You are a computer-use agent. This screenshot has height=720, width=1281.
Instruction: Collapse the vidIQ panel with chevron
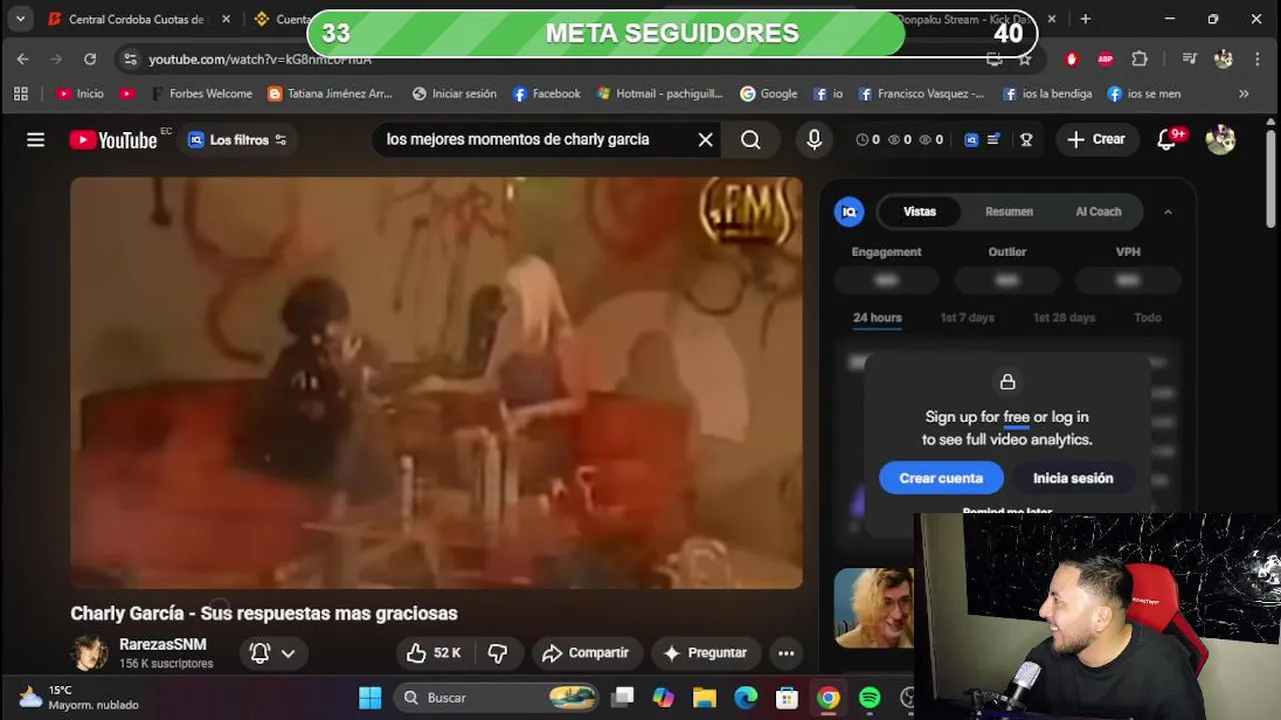click(x=1168, y=212)
